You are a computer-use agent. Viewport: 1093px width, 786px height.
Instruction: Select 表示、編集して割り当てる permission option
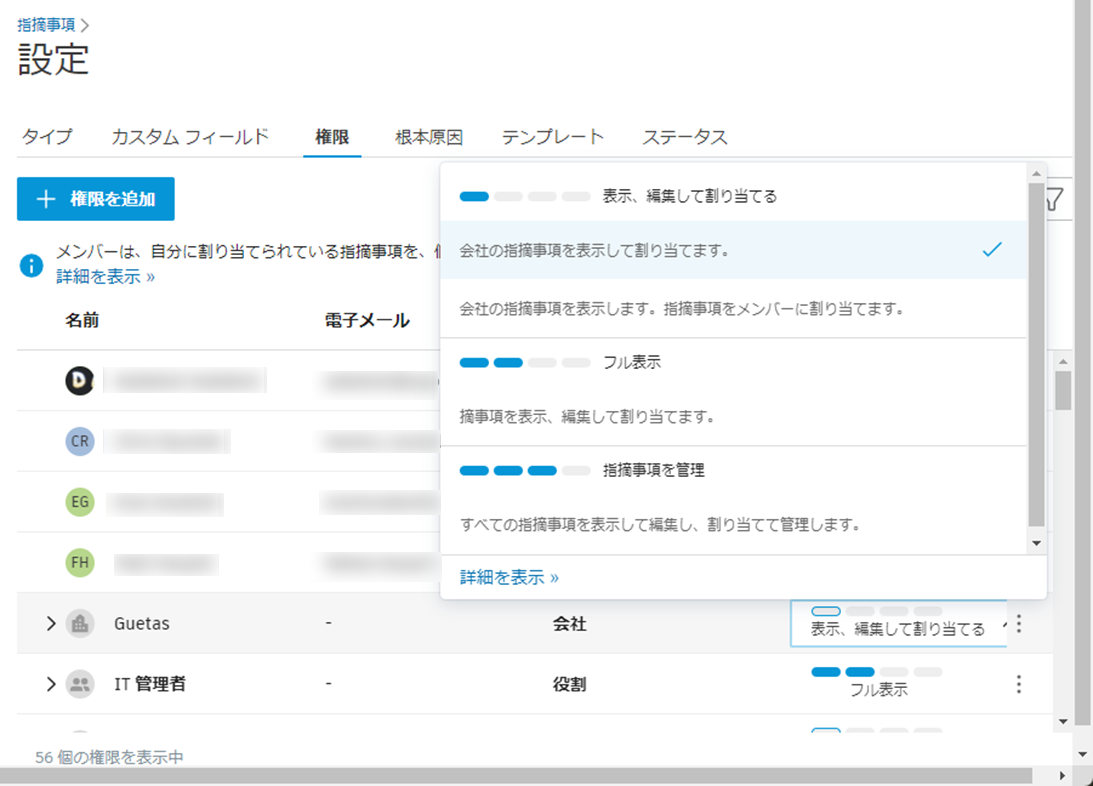(618, 196)
